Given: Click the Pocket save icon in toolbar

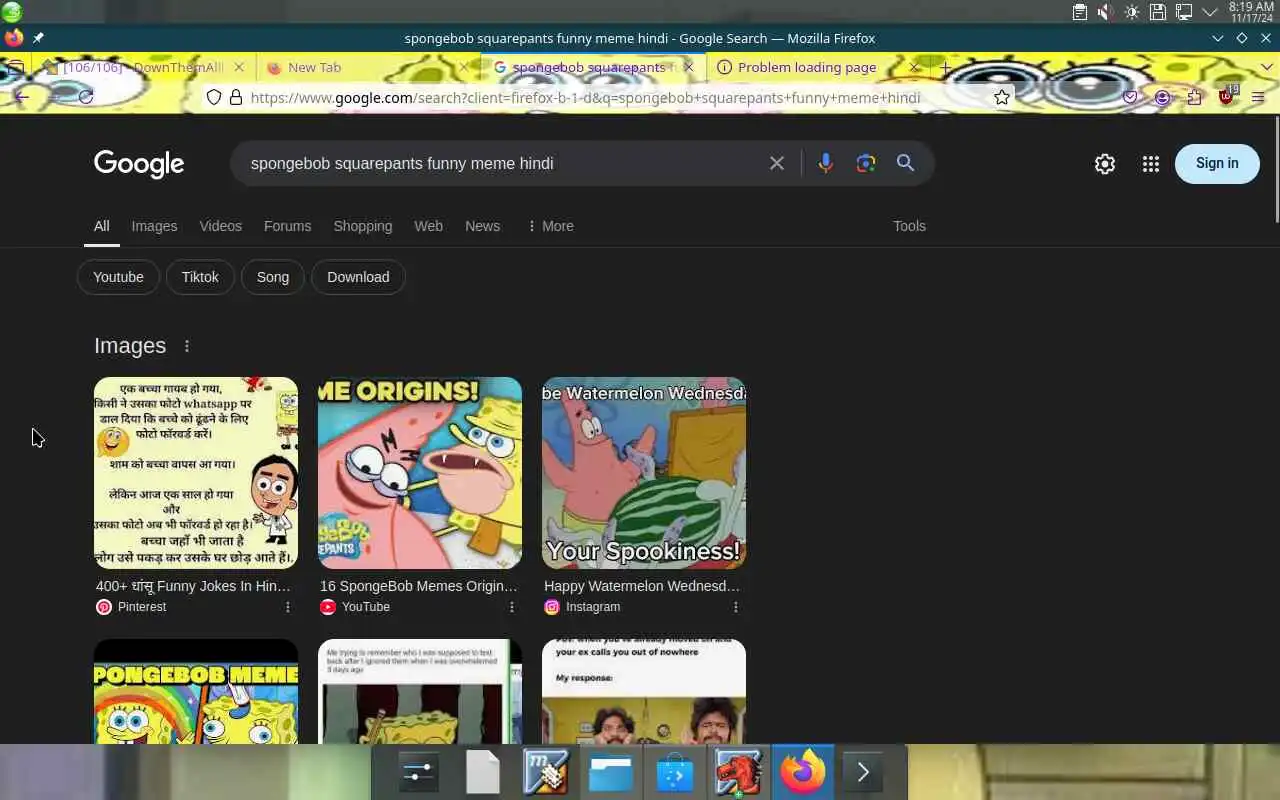Looking at the screenshot, I should click(1130, 97).
